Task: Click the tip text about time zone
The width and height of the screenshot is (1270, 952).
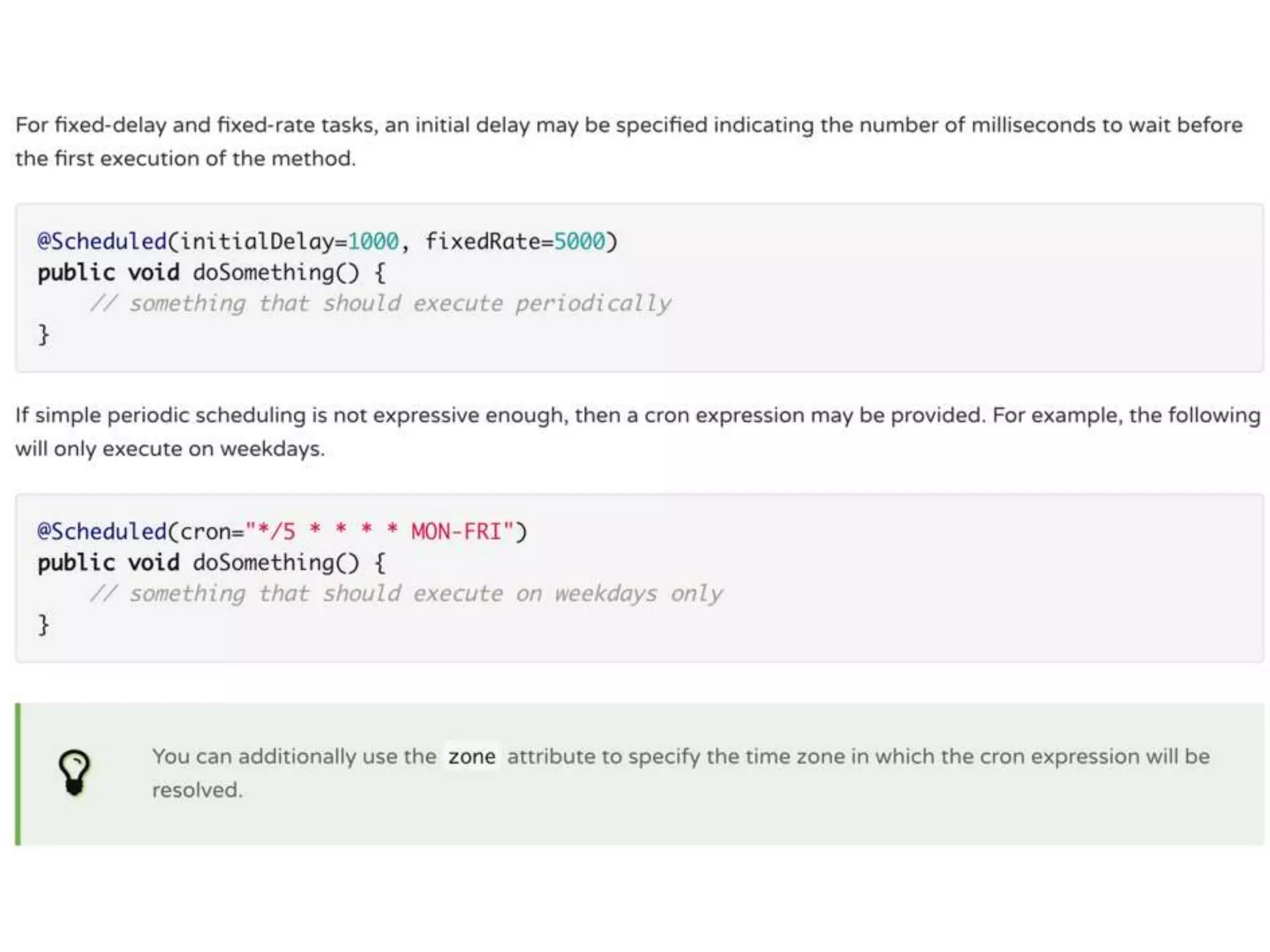Action: click(680, 757)
